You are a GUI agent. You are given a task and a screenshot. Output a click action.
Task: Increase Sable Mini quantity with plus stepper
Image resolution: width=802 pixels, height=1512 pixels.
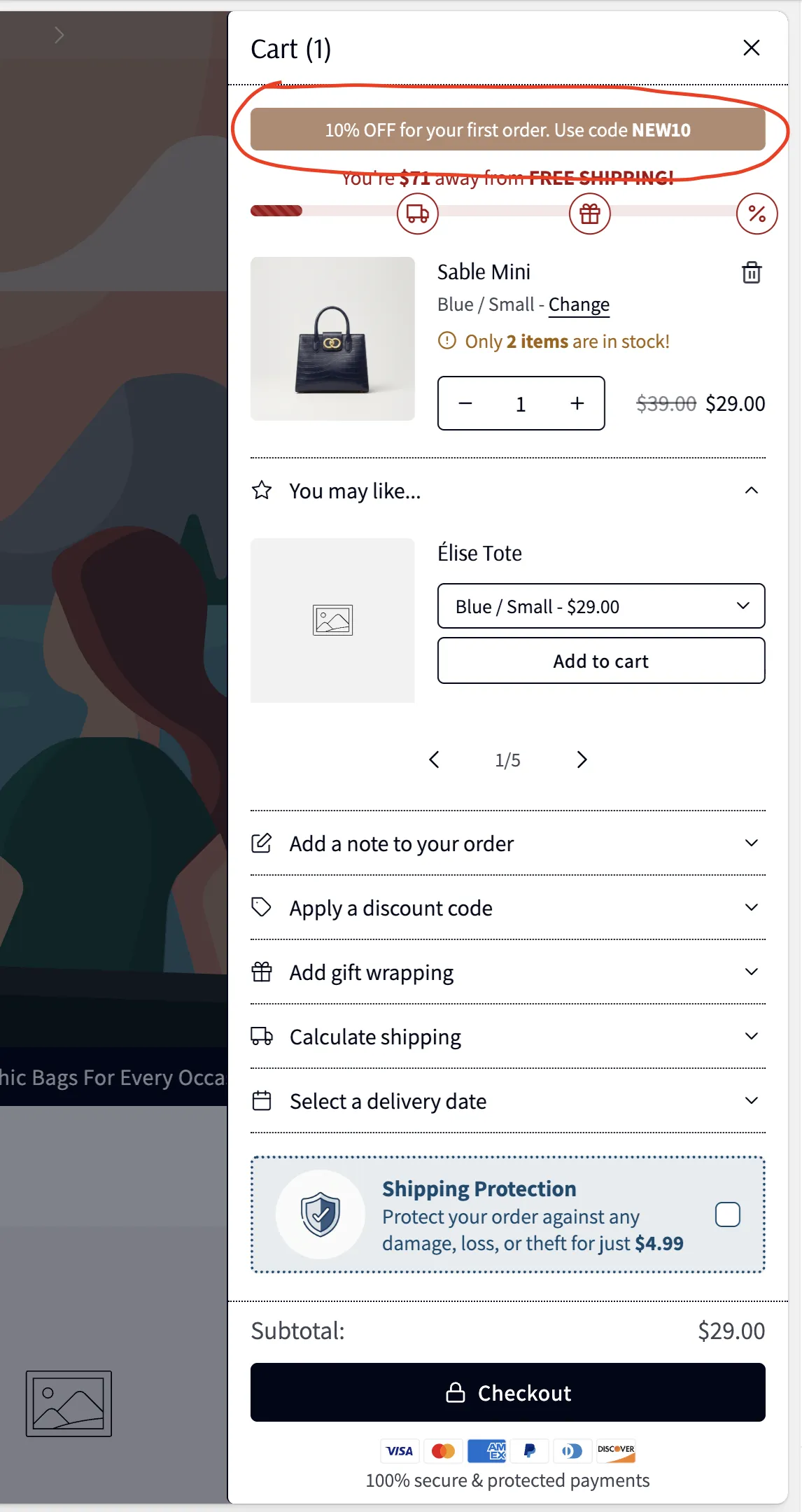pos(576,403)
